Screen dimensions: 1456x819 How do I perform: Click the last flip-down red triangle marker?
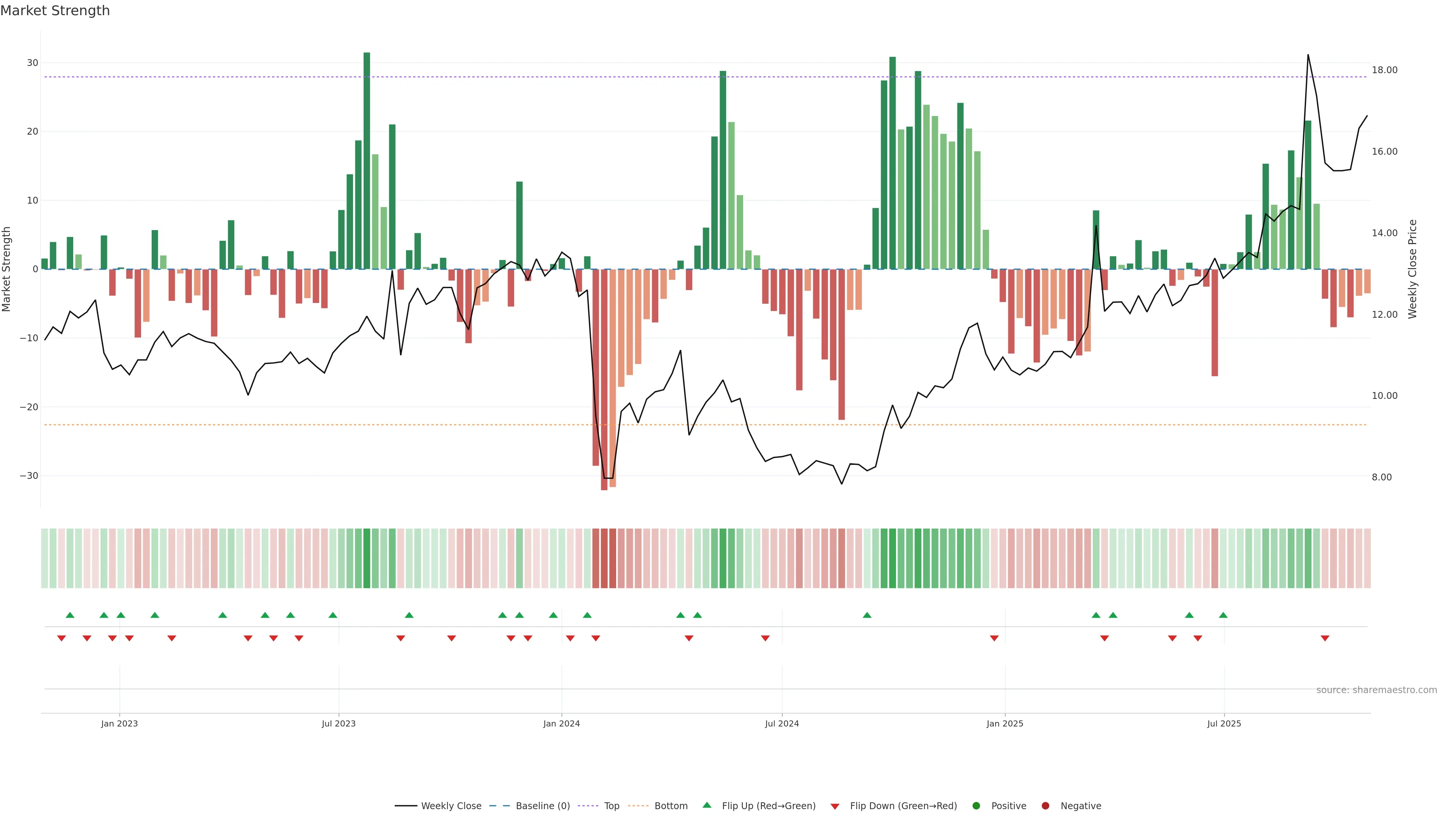tap(1325, 638)
